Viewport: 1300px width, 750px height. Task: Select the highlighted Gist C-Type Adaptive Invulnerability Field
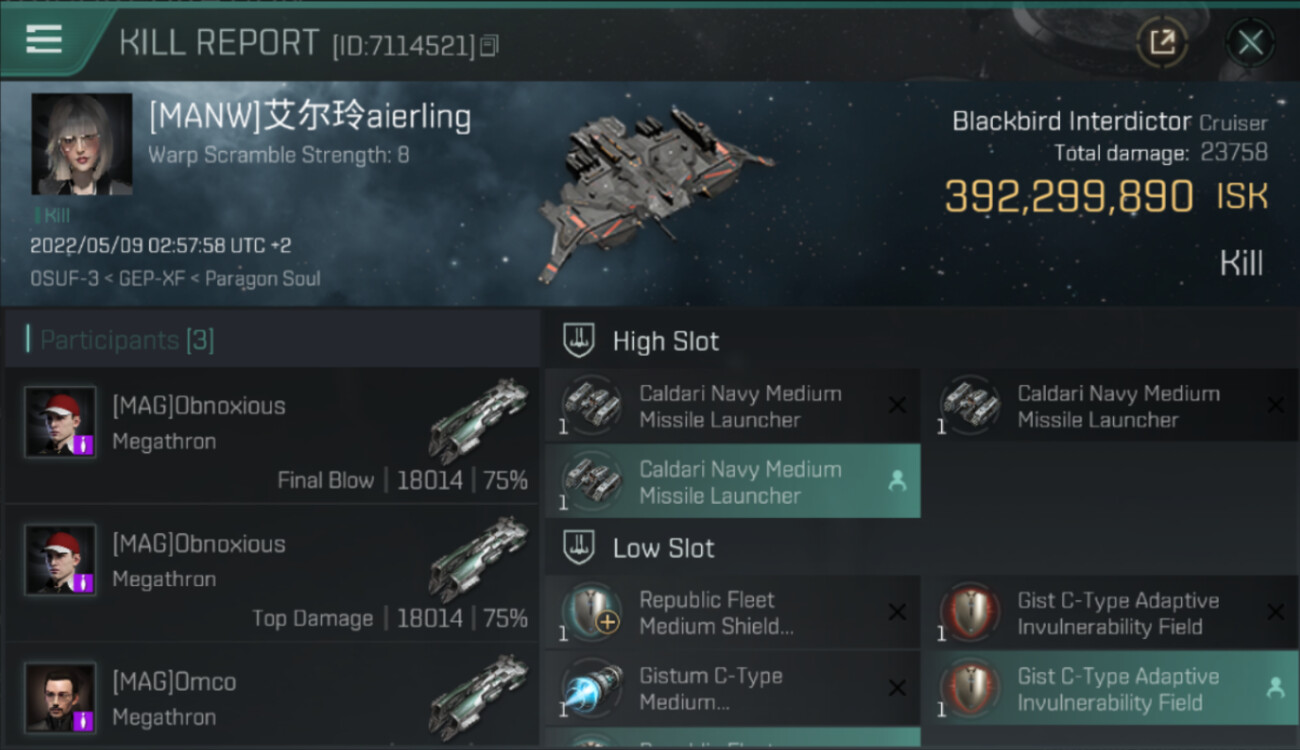click(x=1116, y=689)
